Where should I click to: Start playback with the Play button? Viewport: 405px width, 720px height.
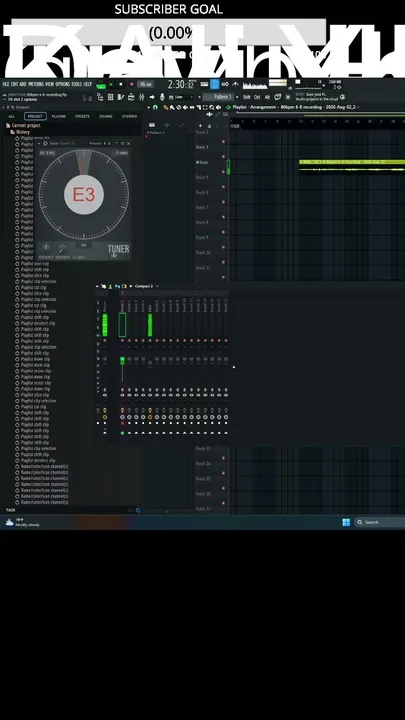click(111, 84)
